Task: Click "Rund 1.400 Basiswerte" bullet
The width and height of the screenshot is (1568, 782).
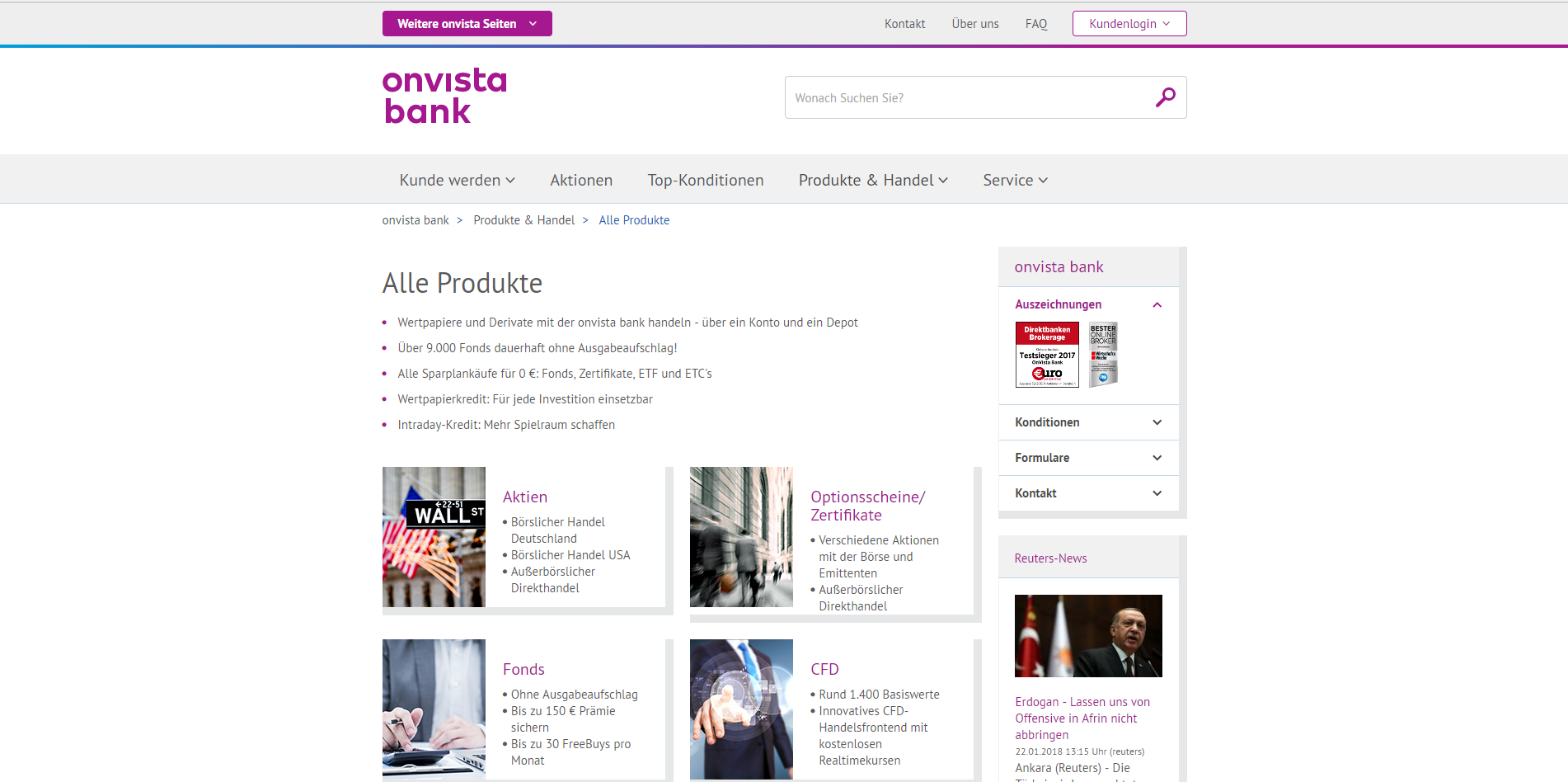Action: 879,695
